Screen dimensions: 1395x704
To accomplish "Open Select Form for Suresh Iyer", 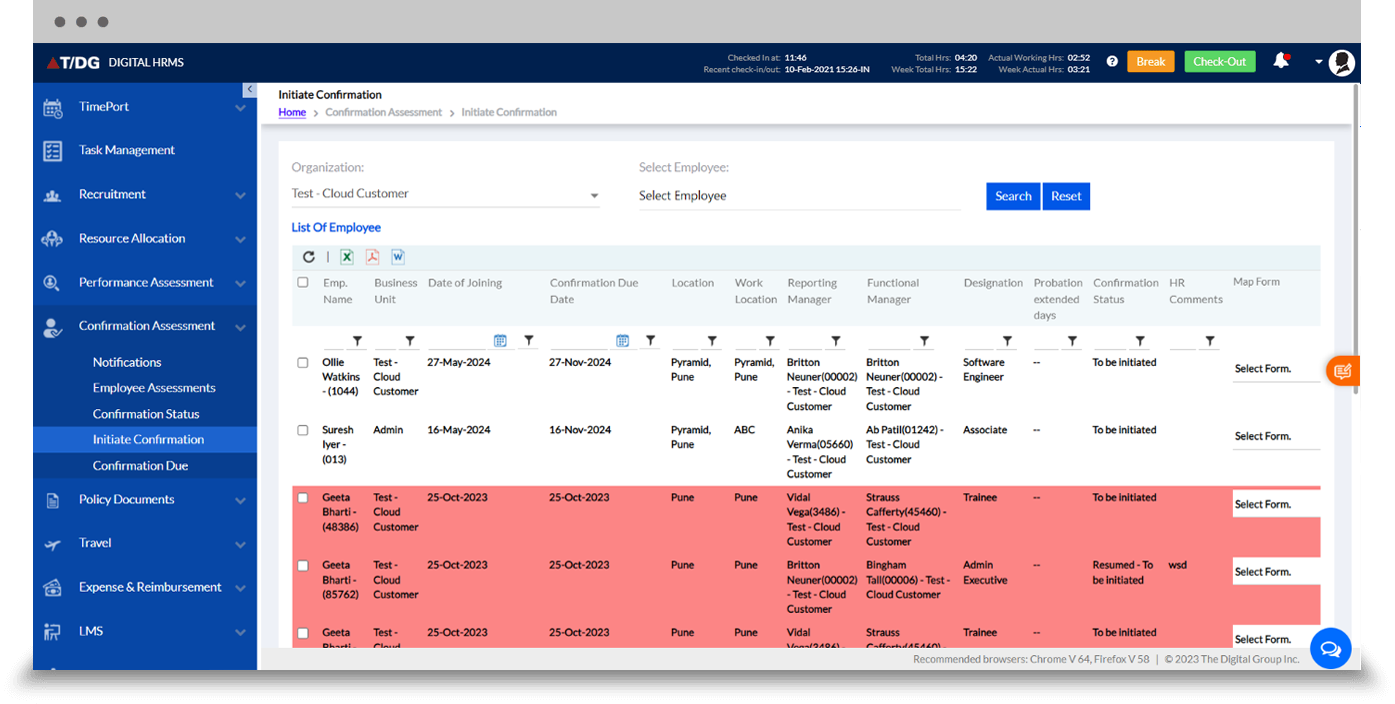I will (x=1276, y=437).
